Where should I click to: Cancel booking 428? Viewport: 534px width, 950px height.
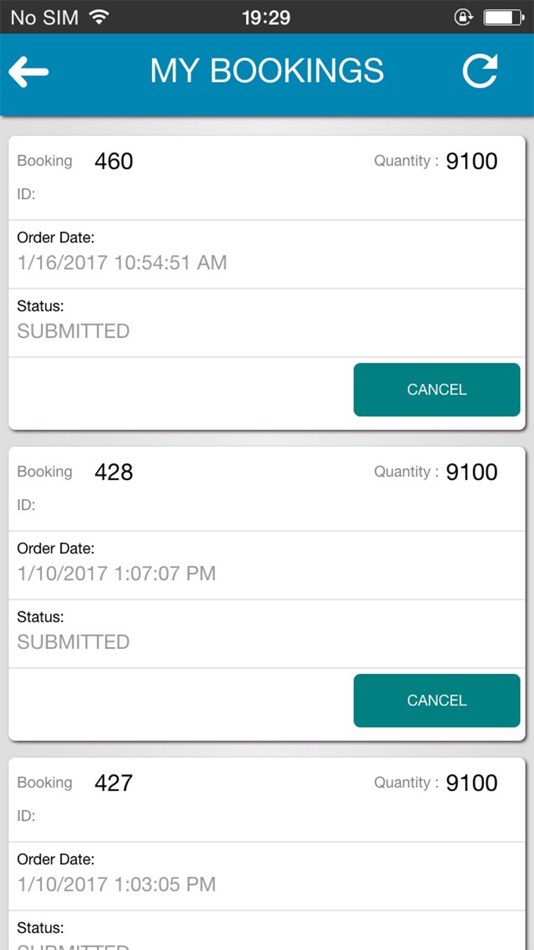click(x=437, y=700)
